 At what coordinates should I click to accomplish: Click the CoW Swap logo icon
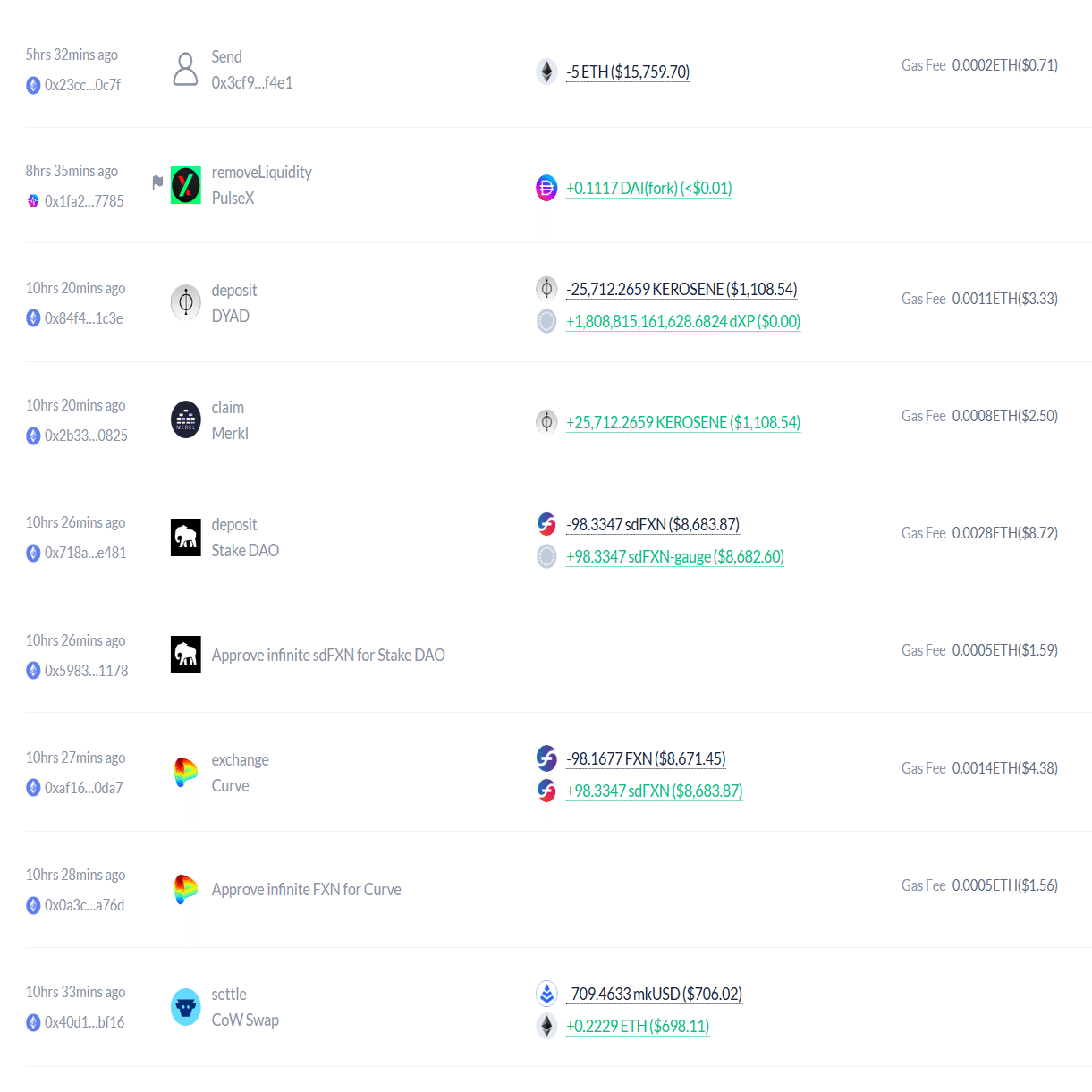186,1007
